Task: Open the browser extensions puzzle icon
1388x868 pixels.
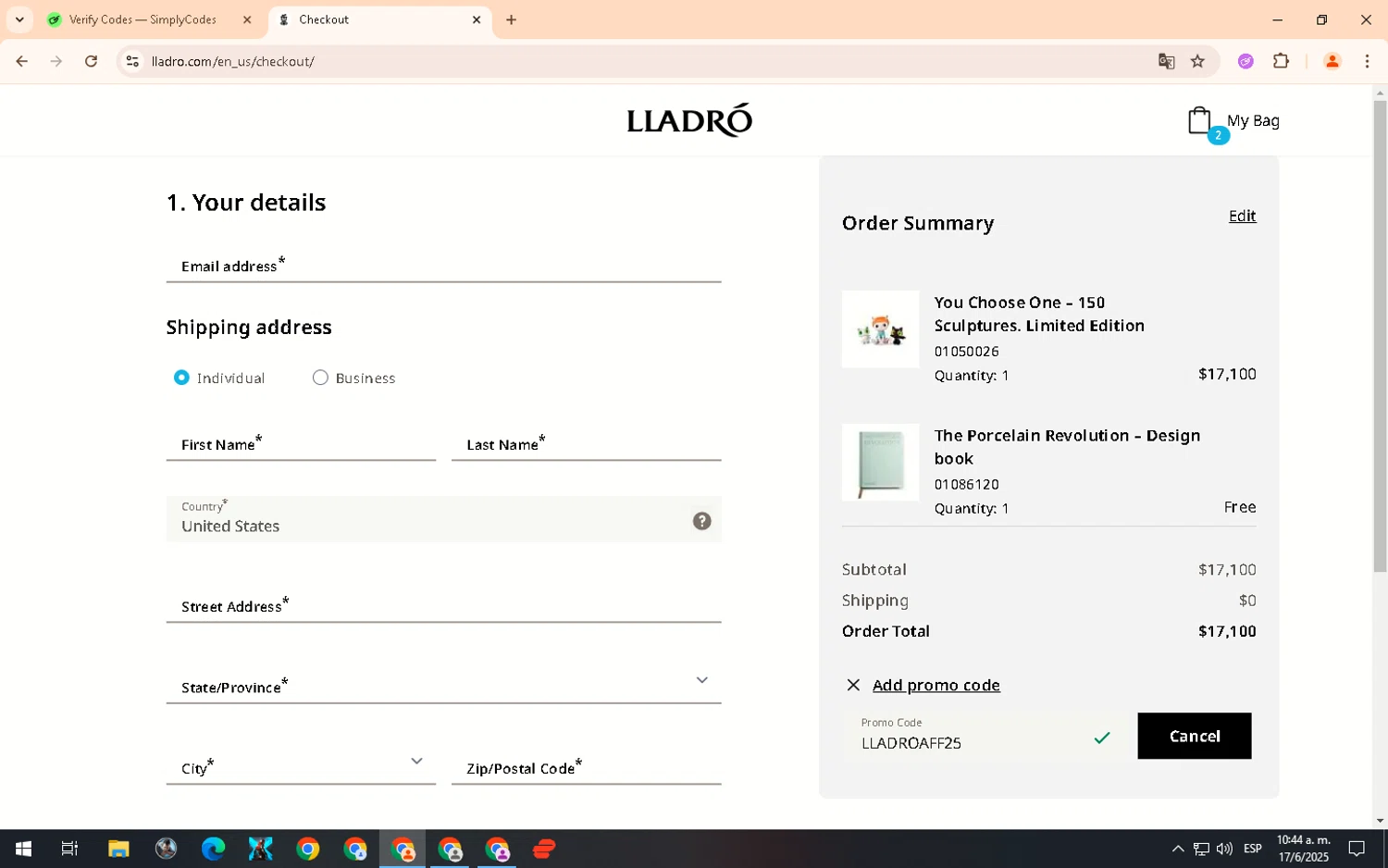Action: click(x=1281, y=61)
